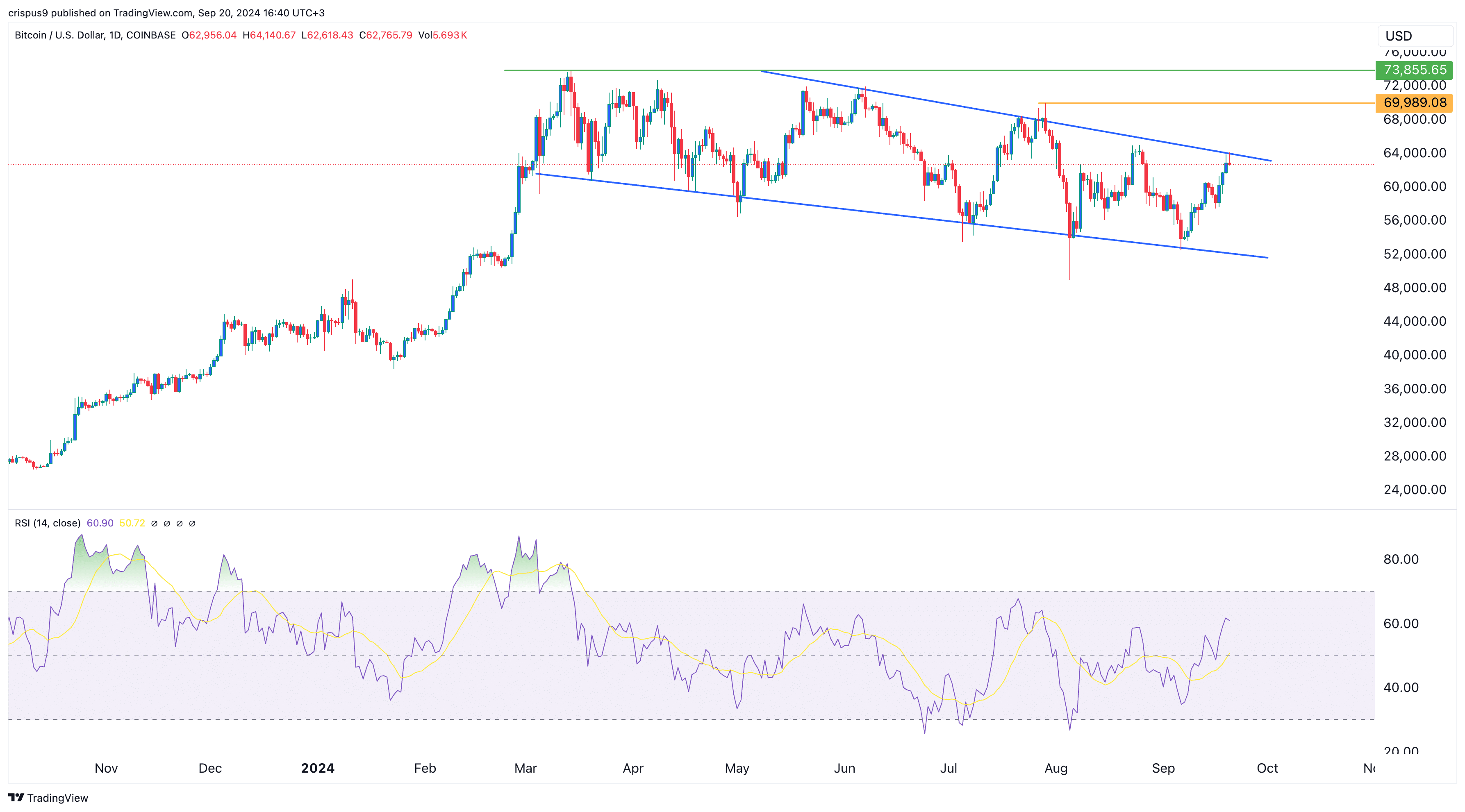This screenshot has height=812, width=1465.
Task: Click the first empty-value symbol in RSI legend
Action: 154,523
